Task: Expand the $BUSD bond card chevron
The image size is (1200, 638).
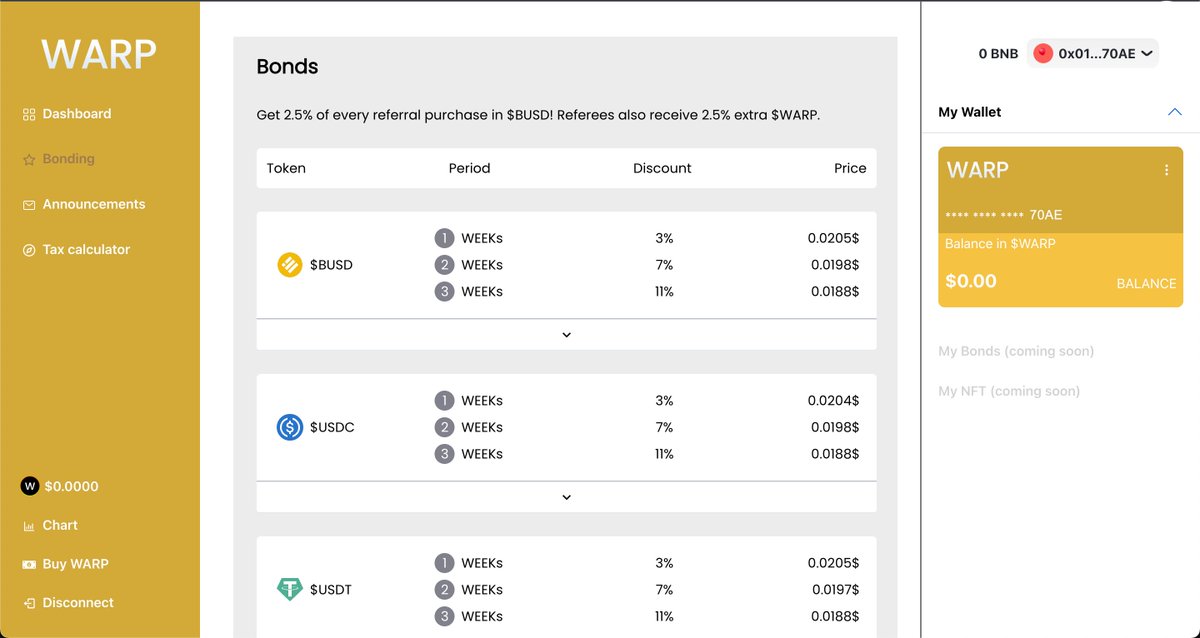Action: coord(566,335)
